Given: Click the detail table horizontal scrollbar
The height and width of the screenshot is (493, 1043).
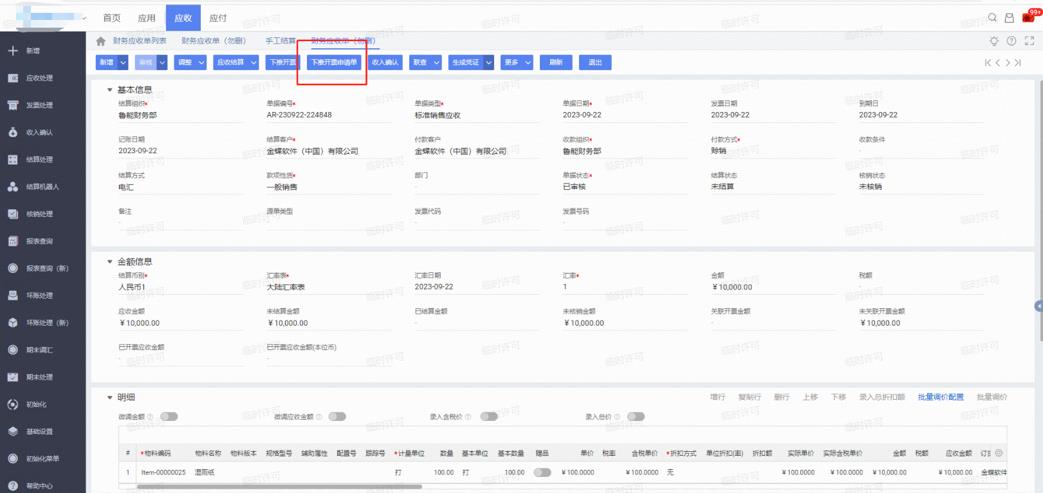Looking at the screenshot, I should (x=279, y=486).
